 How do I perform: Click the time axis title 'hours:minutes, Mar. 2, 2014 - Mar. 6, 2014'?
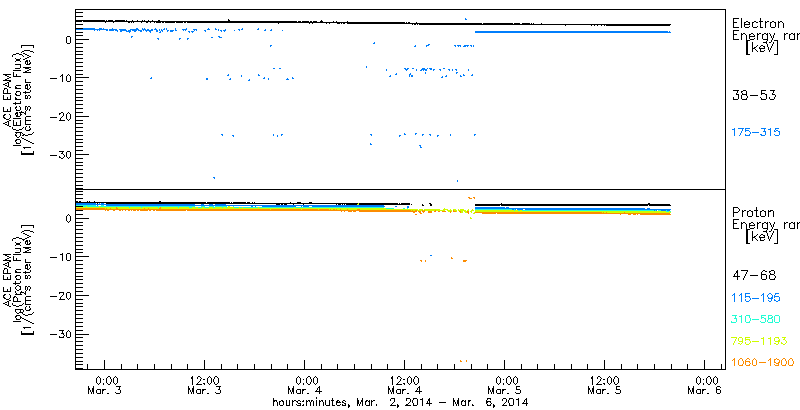[400, 403]
